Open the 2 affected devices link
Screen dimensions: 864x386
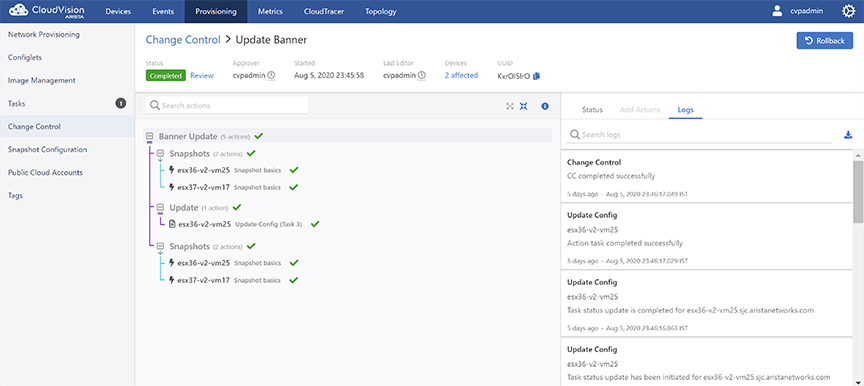pos(461,75)
